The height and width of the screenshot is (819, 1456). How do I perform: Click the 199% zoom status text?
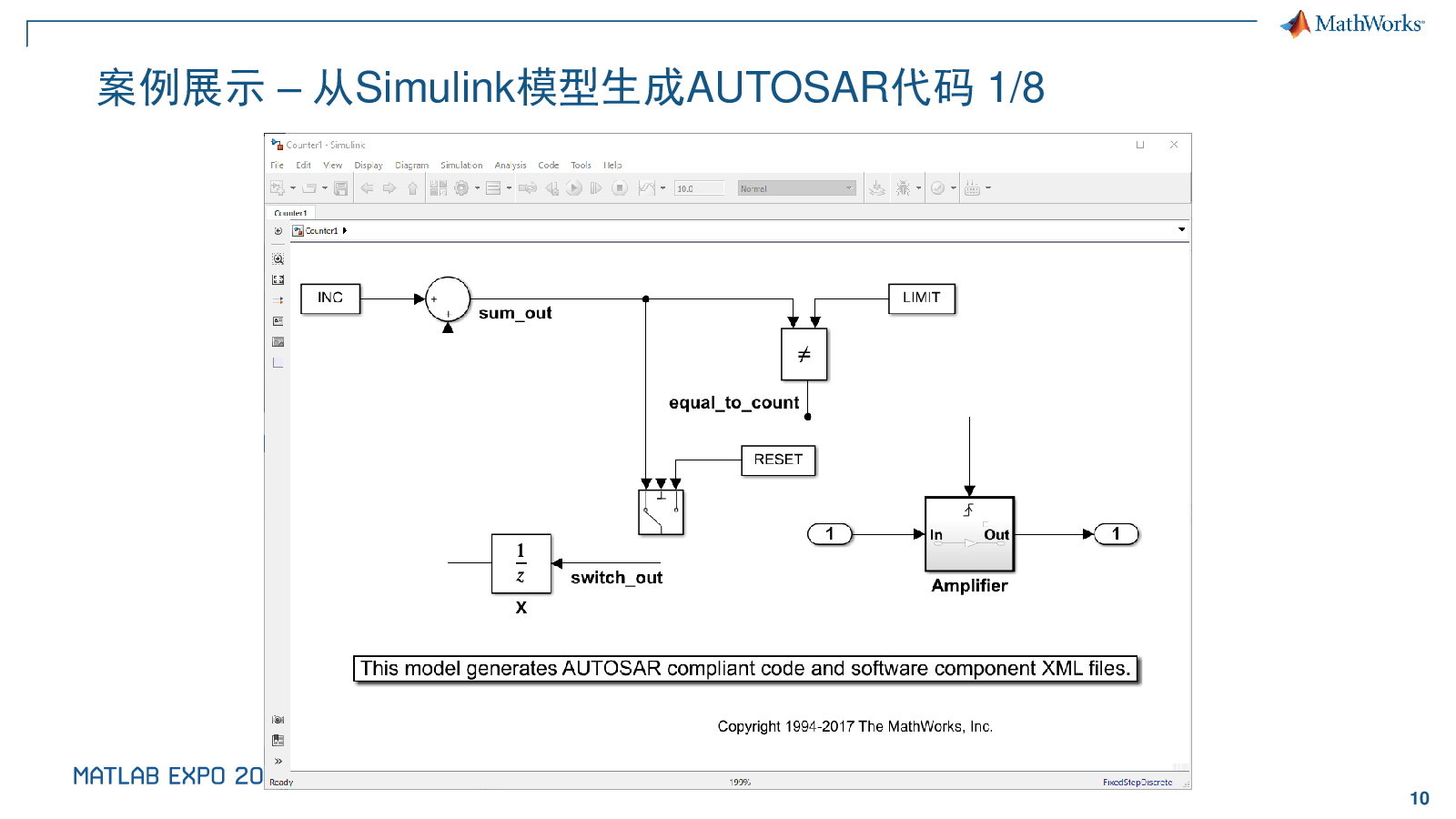(740, 783)
